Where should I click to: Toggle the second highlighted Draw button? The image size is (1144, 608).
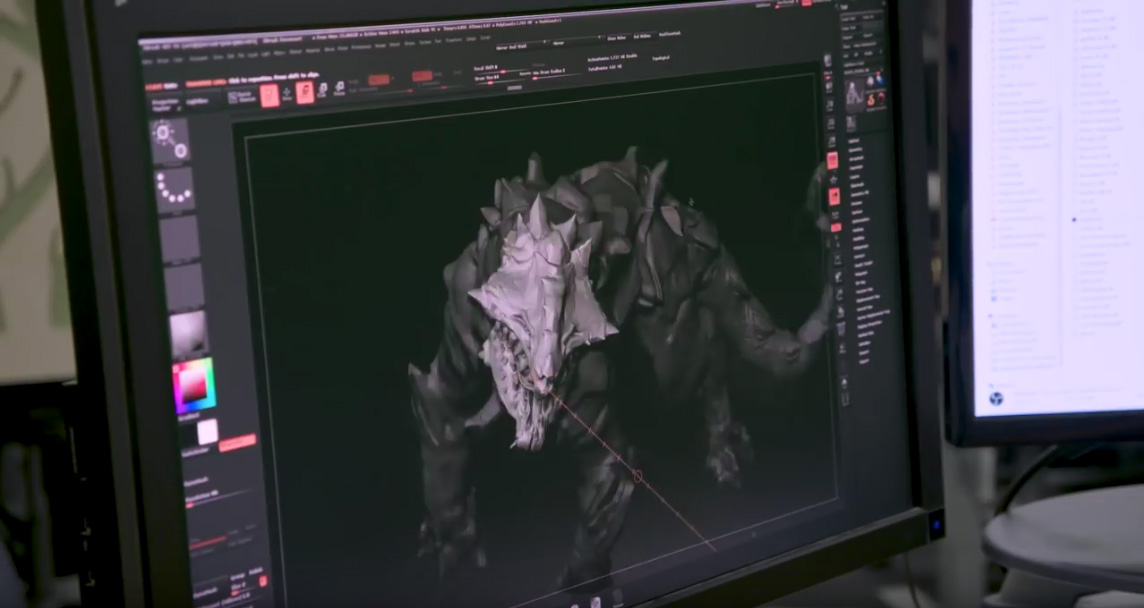tap(305, 92)
